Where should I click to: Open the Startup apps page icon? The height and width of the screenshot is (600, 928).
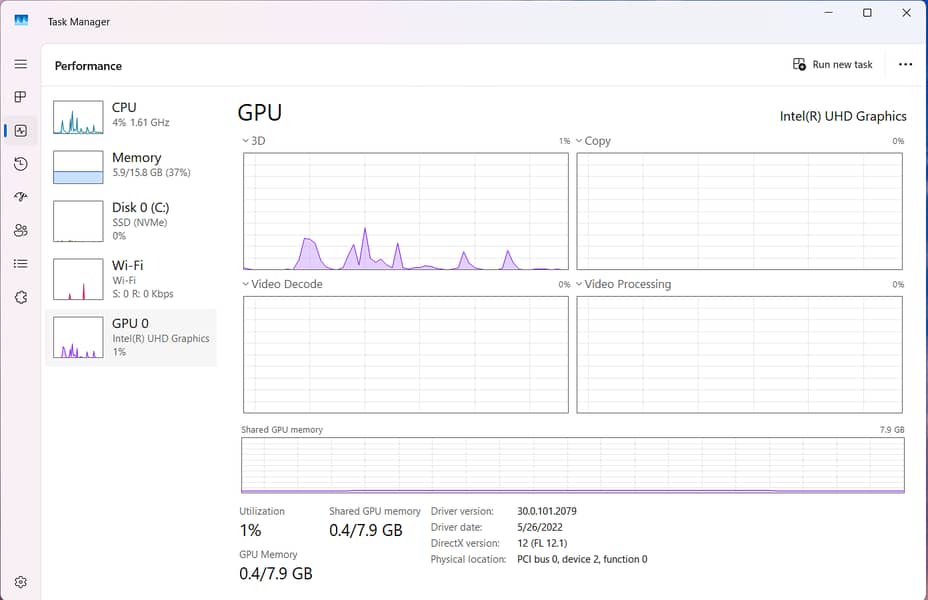click(x=20, y=197)
